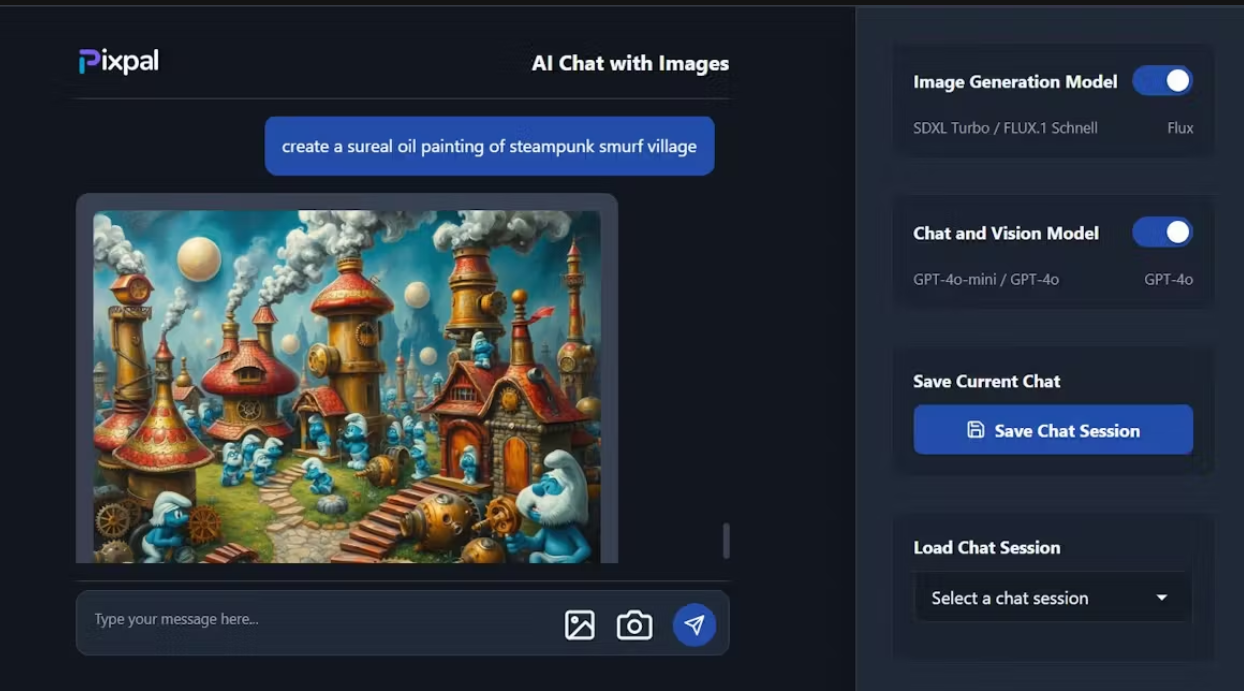Click the Image Generation Model label

1015,82
